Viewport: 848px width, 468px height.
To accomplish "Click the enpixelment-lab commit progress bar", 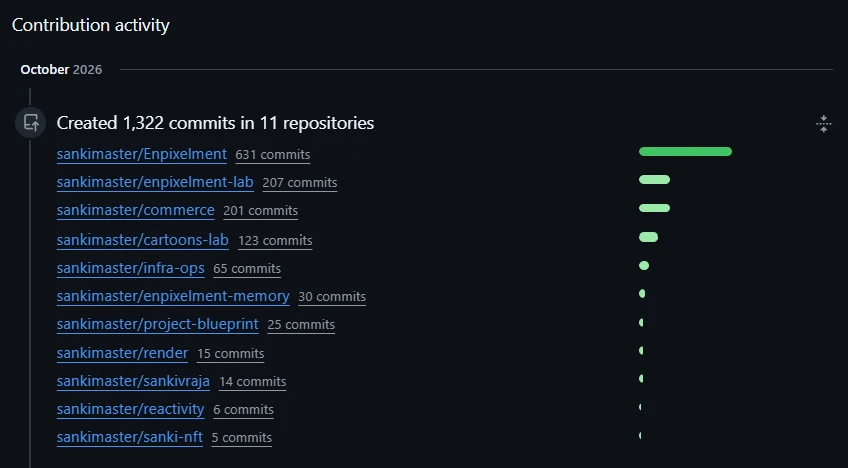I will [x=654, y=180].
